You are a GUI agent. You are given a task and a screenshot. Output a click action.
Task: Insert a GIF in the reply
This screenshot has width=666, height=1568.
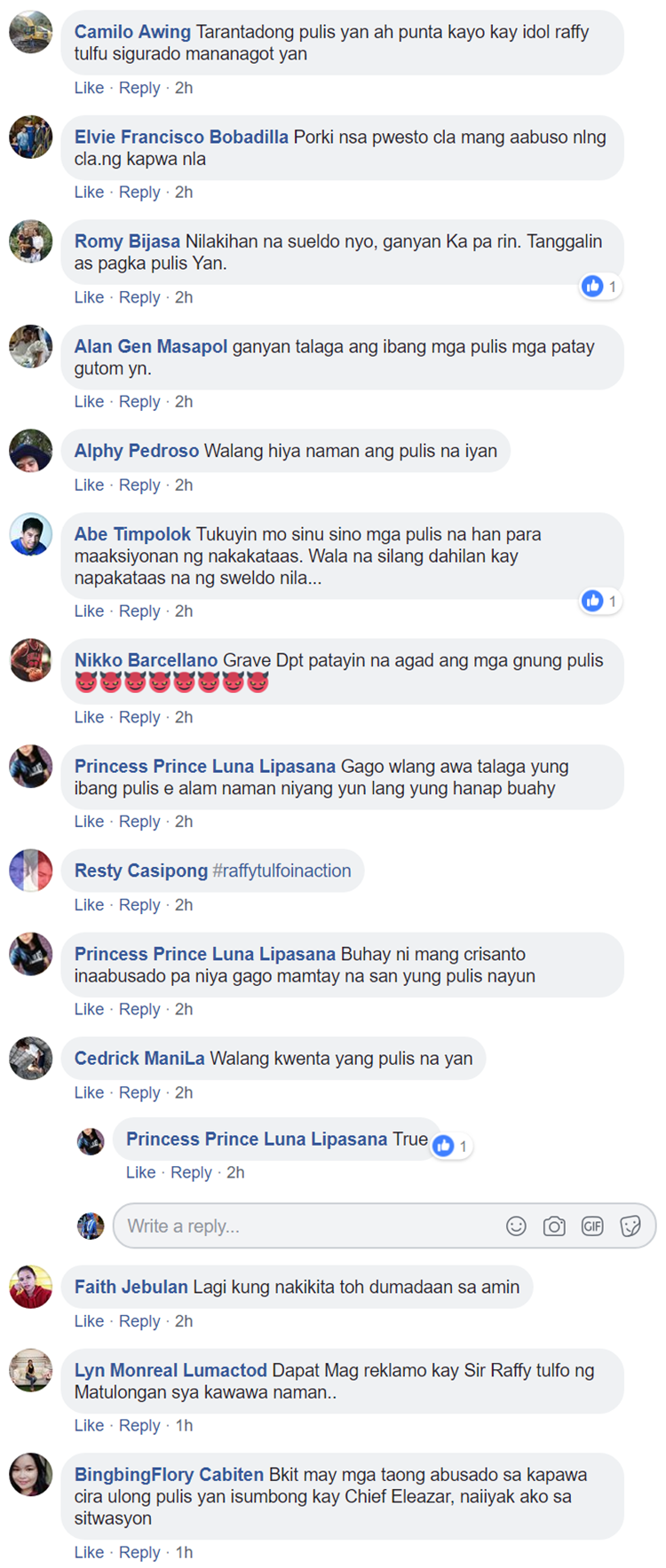coord(592,1225)
